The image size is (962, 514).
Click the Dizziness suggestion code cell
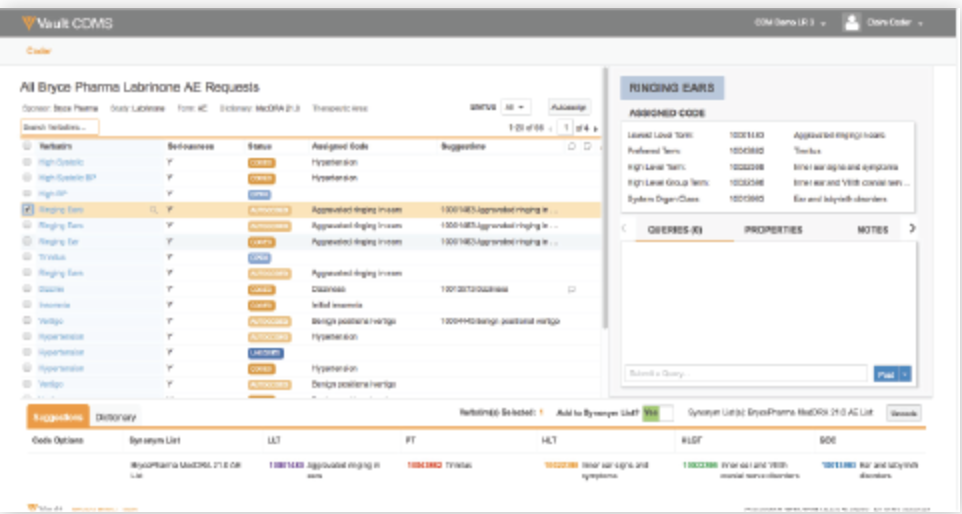(x=474, y=290)
